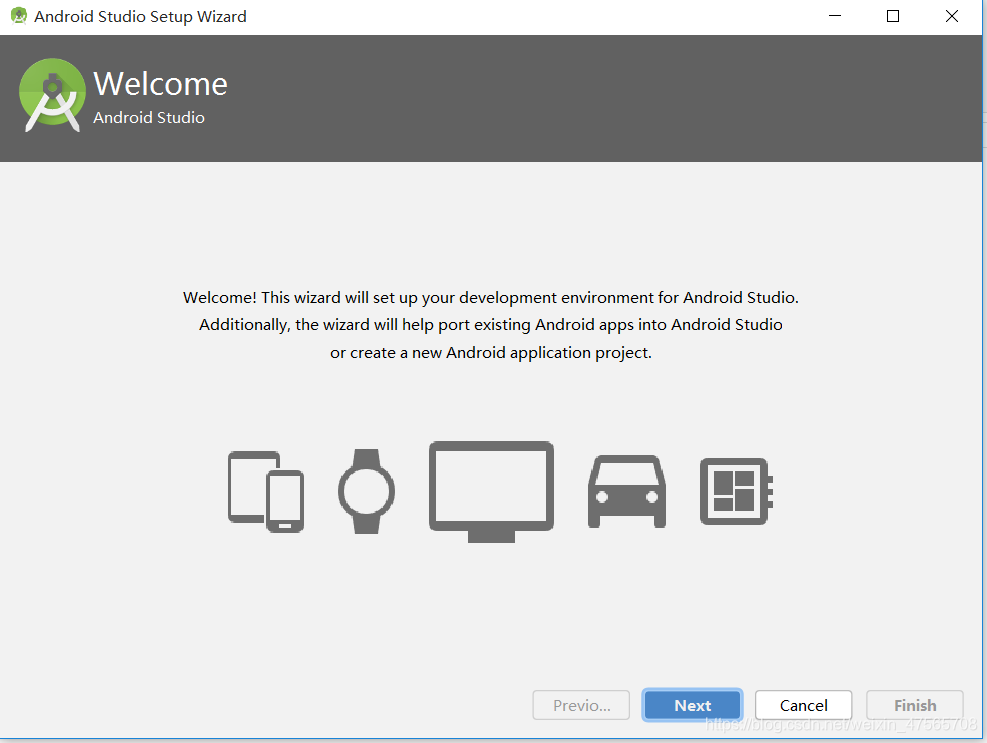The width and height of the screenshot is (987, 743).
Task: Click the Cancel button
Action: (x=803, y=705)
